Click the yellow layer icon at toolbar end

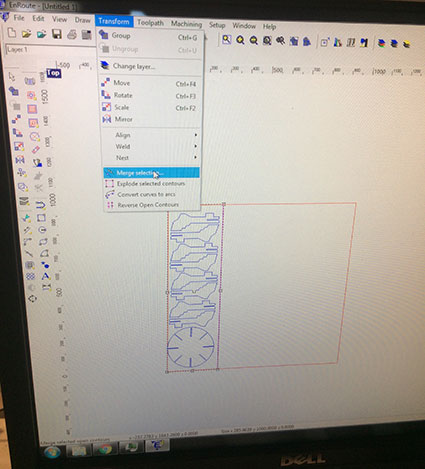[x=406, y=44]
